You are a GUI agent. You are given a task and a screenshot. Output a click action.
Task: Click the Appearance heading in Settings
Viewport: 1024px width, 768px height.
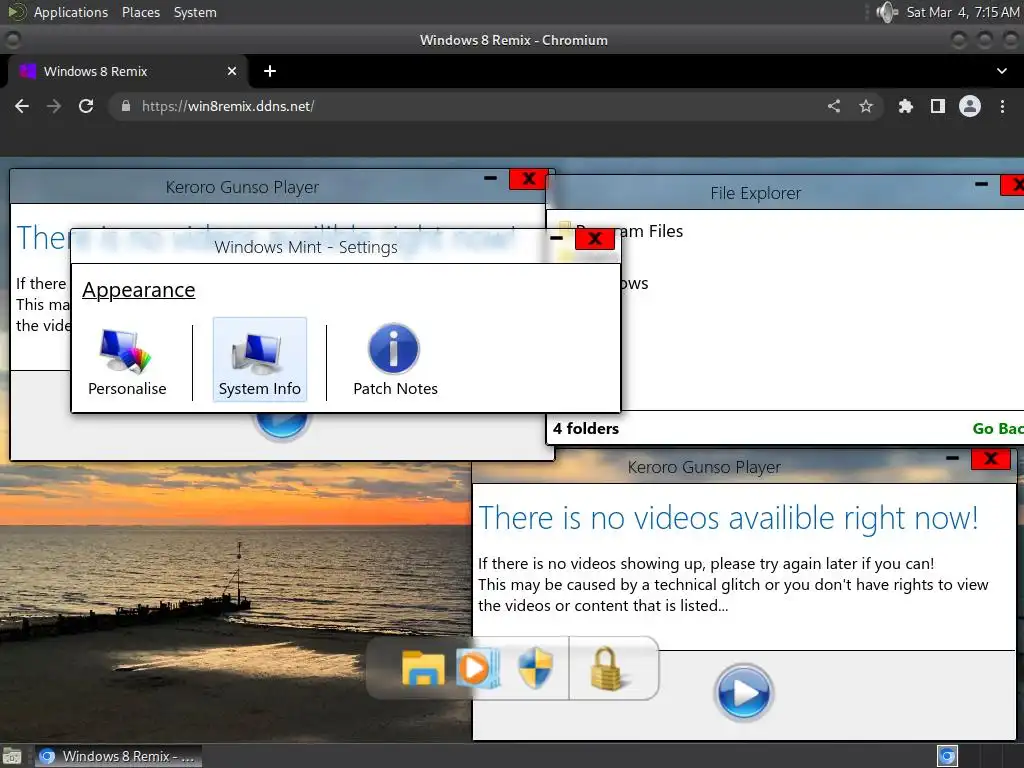[138, 290]
